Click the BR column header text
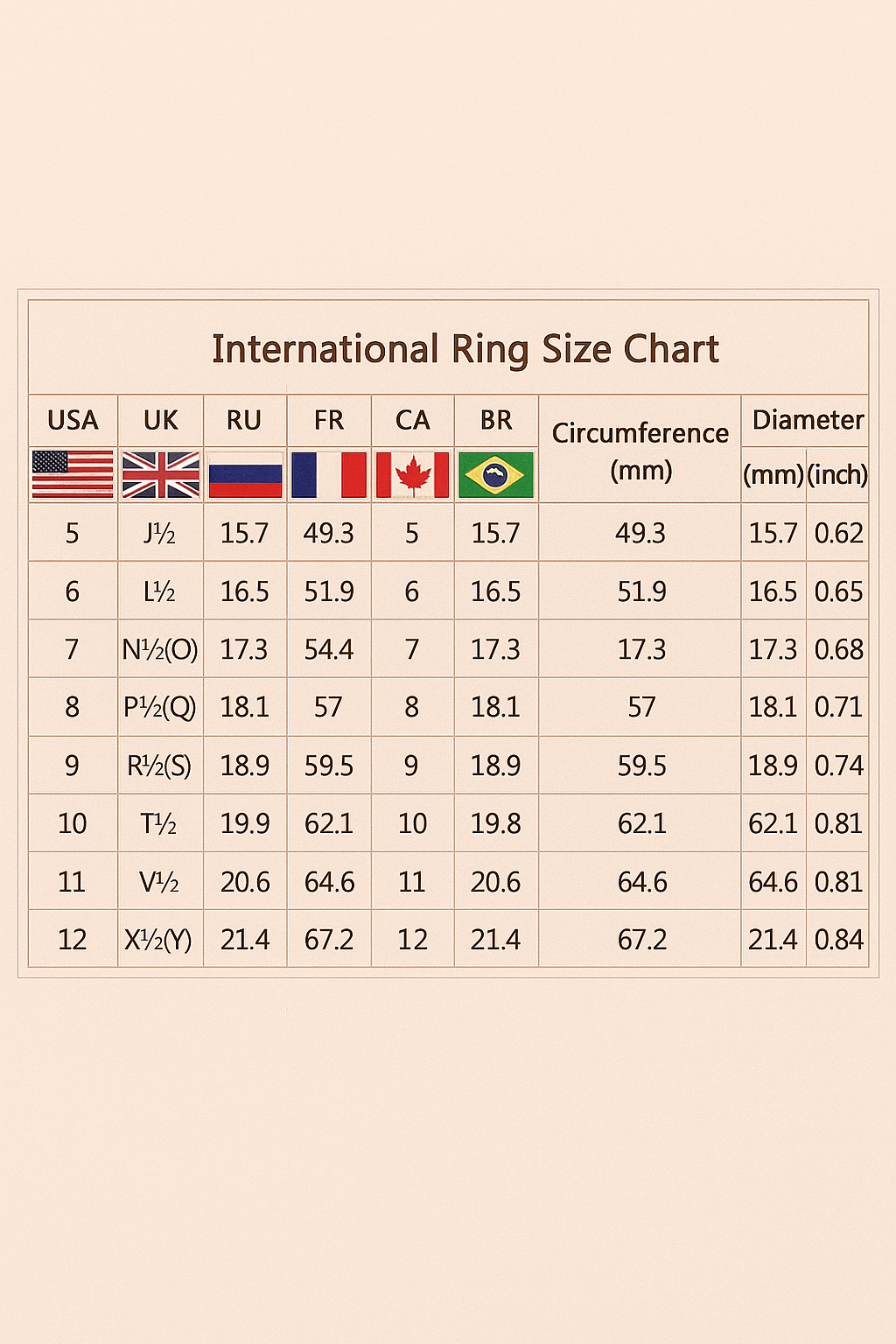This screenshot has width=896, height=1344. [496, 420]
